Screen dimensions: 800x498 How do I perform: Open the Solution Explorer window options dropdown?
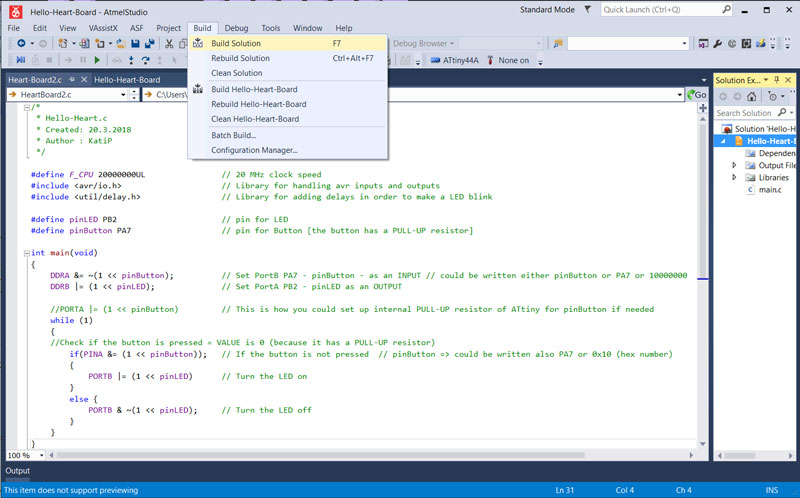click(x=766, y=80)
